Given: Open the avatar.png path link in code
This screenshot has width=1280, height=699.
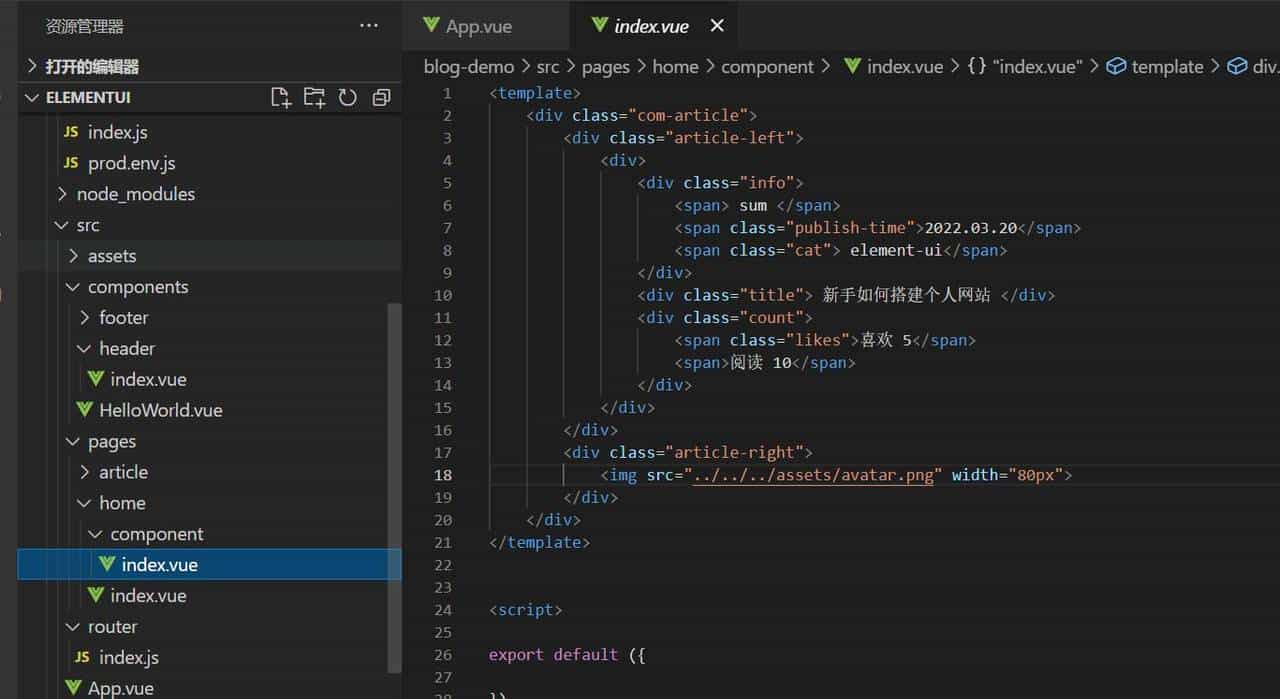Looking at the screenshot, I should click(x=813, y=475).
